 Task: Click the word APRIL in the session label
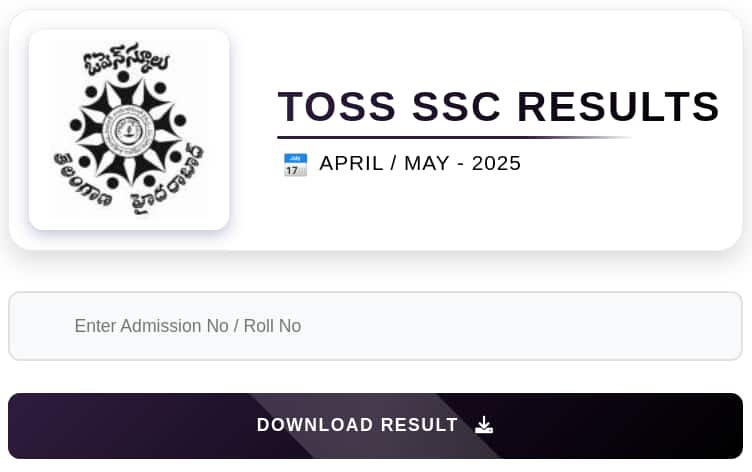352,164
